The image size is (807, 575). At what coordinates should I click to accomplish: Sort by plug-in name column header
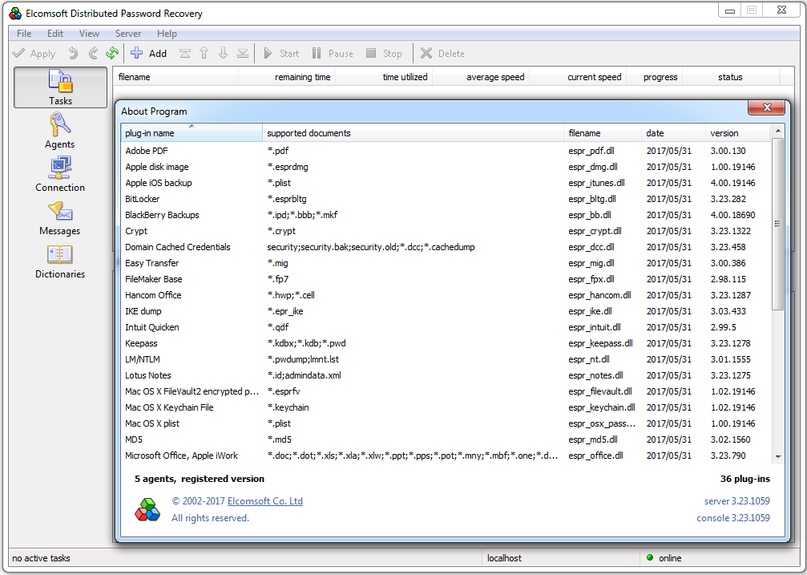click(x=190, y=133)
